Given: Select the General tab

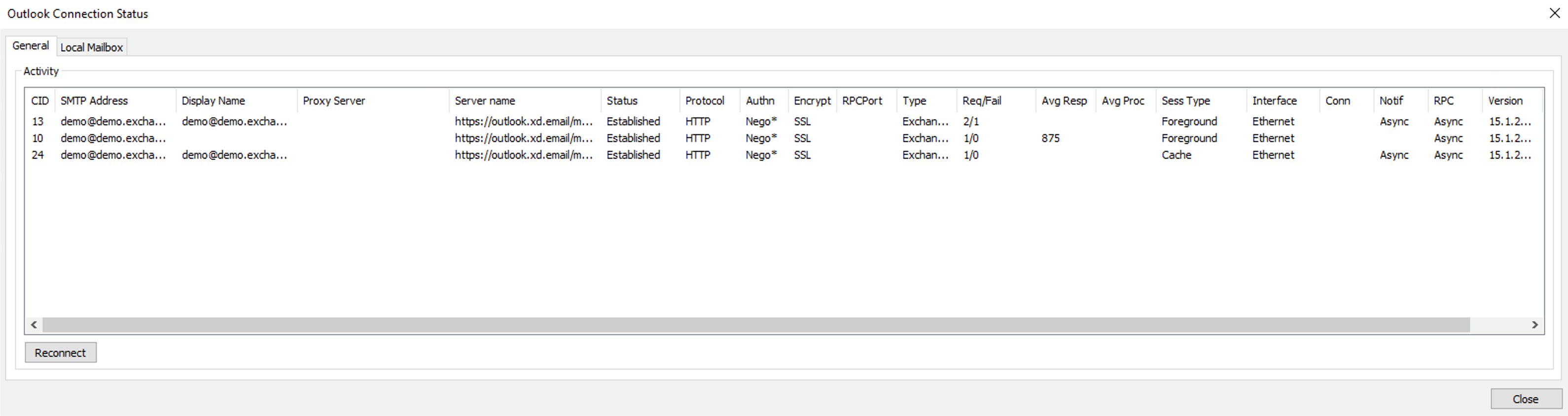Looking at the screenshot, I should click(x=31, y=46).
